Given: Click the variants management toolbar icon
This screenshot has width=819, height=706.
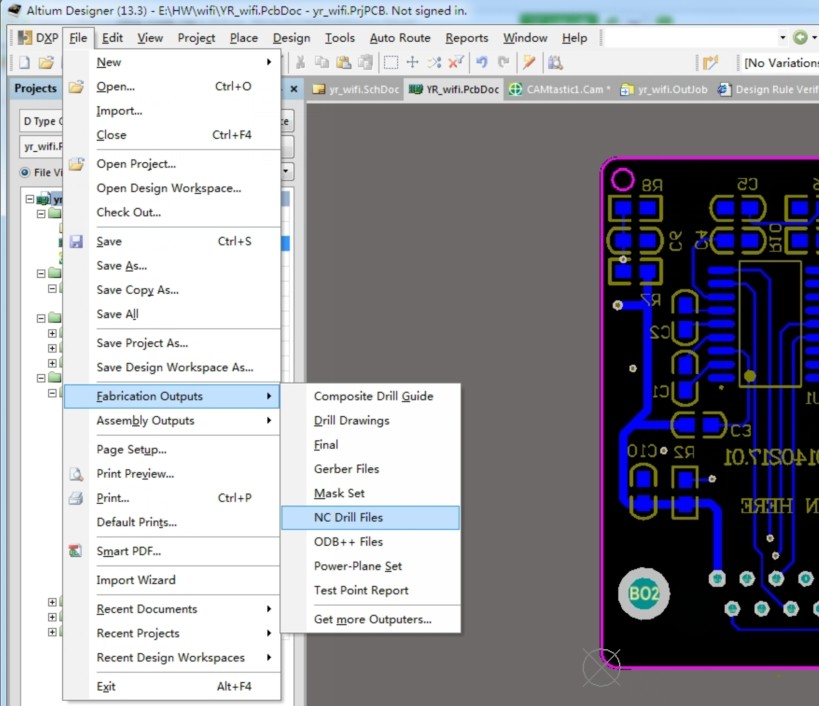Looking at the screenshot, I should 711,63.
